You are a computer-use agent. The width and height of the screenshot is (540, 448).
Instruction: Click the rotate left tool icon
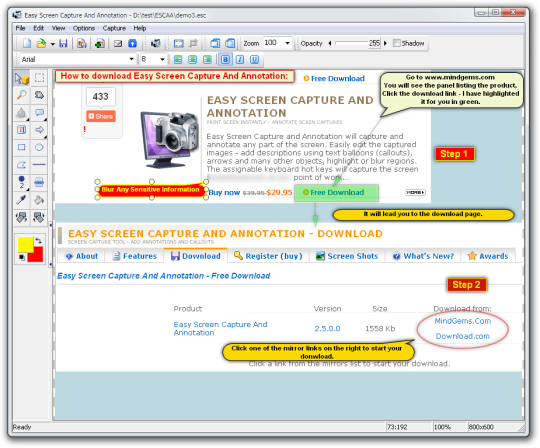pyautogui.click(x=21, y=217)
